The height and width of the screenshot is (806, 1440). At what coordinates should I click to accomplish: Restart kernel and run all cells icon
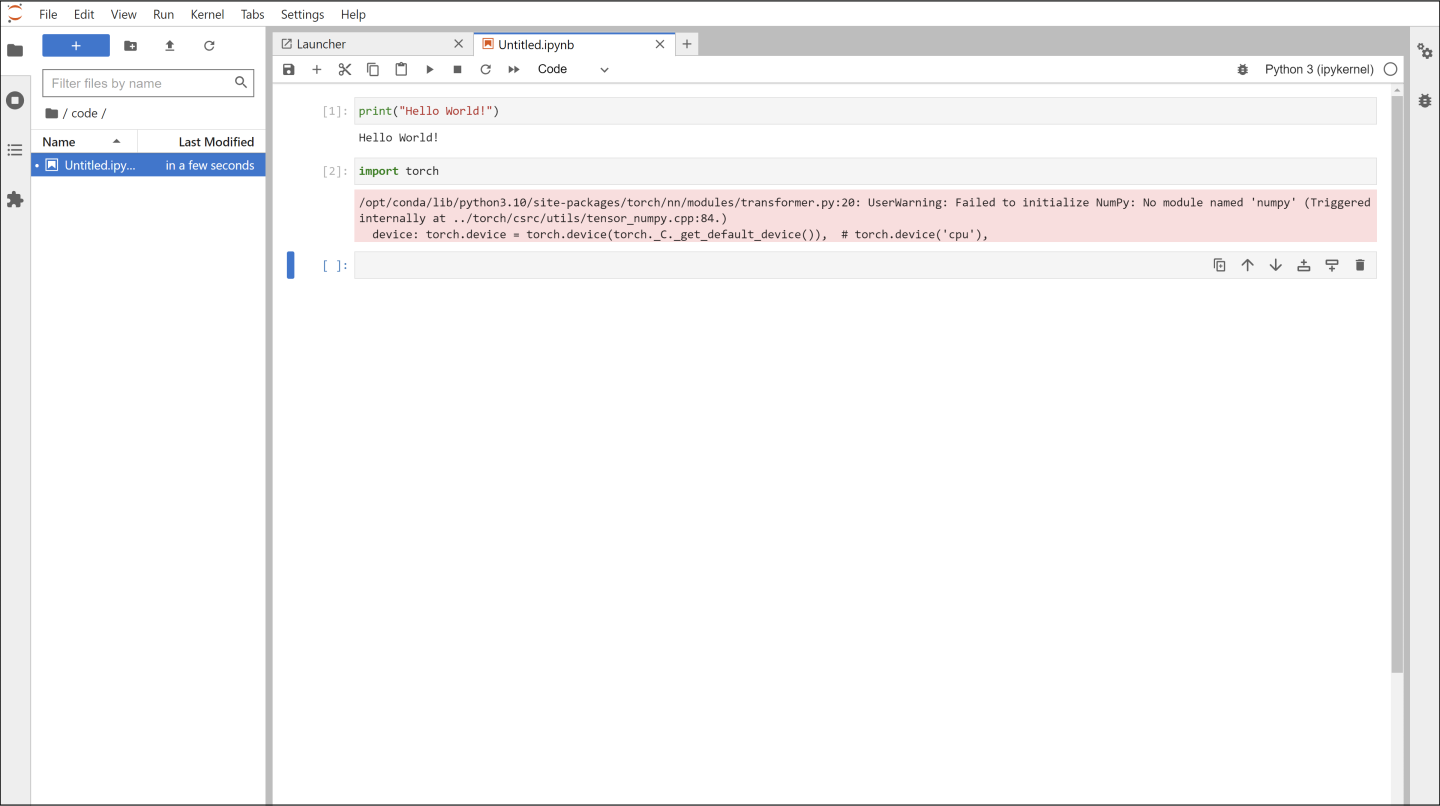point(513,69)
